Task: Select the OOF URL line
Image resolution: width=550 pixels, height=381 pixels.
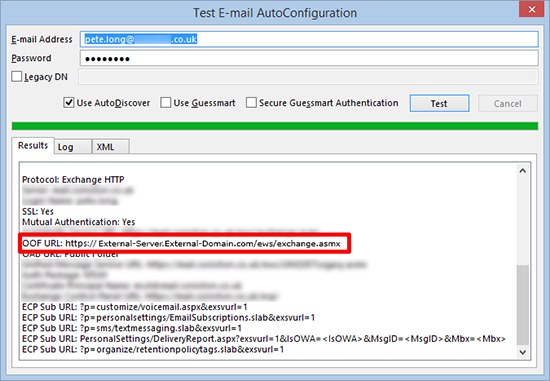Action: (181, 243)
